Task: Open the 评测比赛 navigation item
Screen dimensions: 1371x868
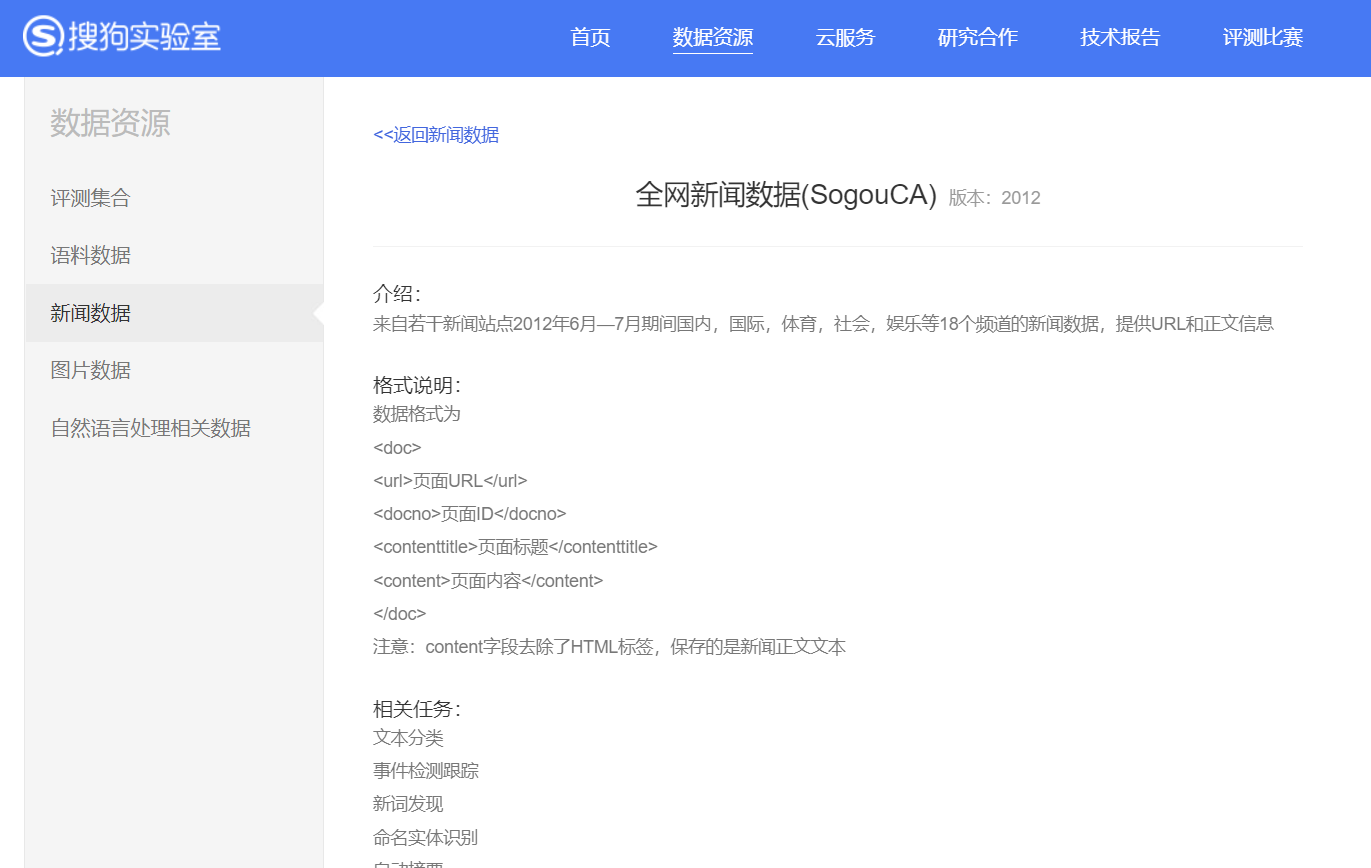Action: click(1263, 38)
